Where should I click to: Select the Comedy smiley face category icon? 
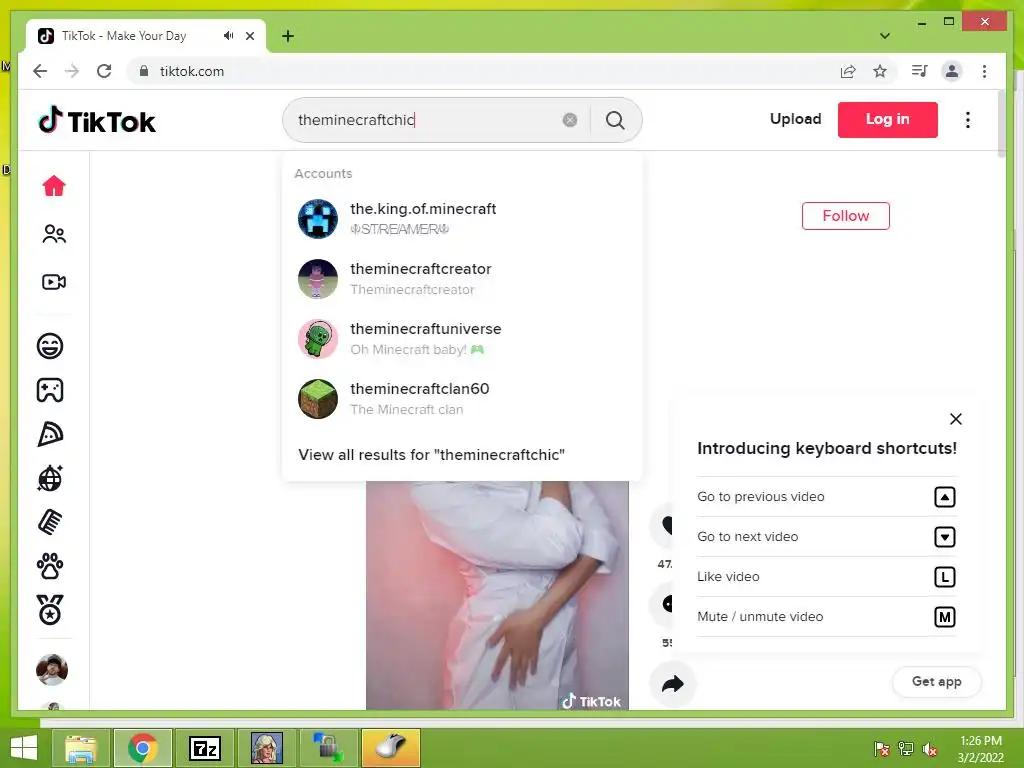click(x=50, y=345)
